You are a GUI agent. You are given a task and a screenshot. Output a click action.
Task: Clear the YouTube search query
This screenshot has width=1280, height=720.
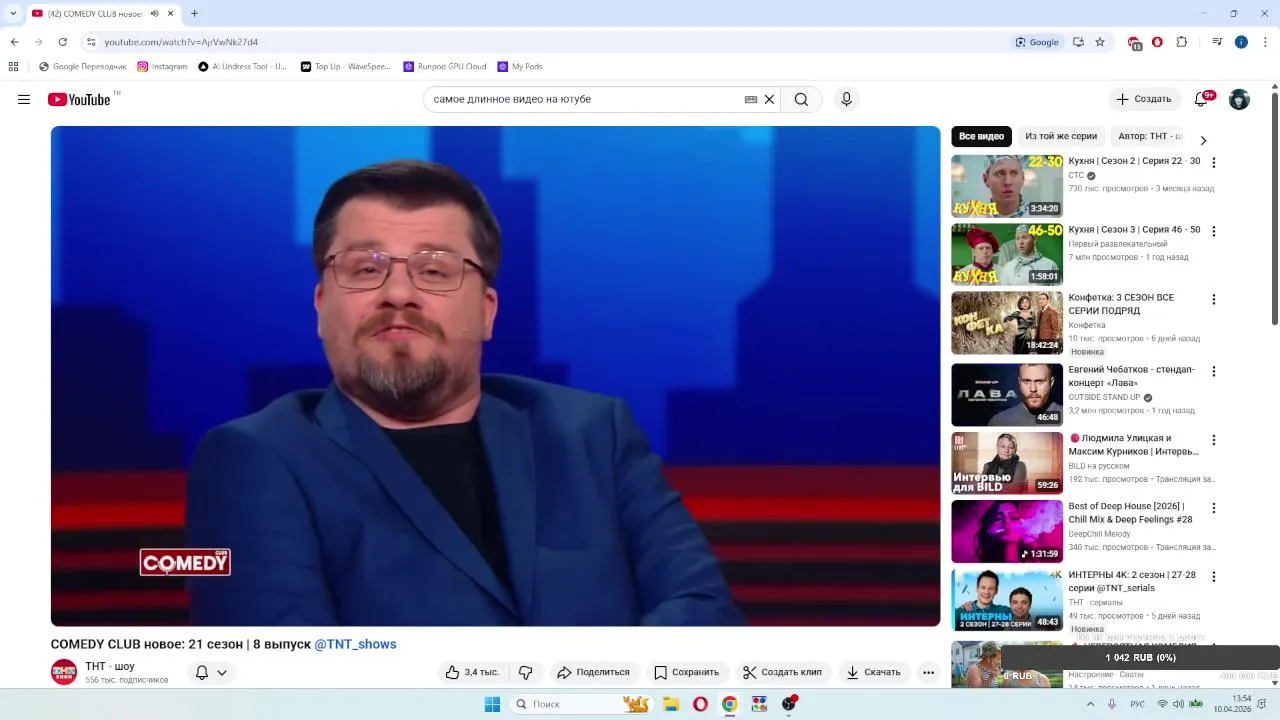[769, 99]
